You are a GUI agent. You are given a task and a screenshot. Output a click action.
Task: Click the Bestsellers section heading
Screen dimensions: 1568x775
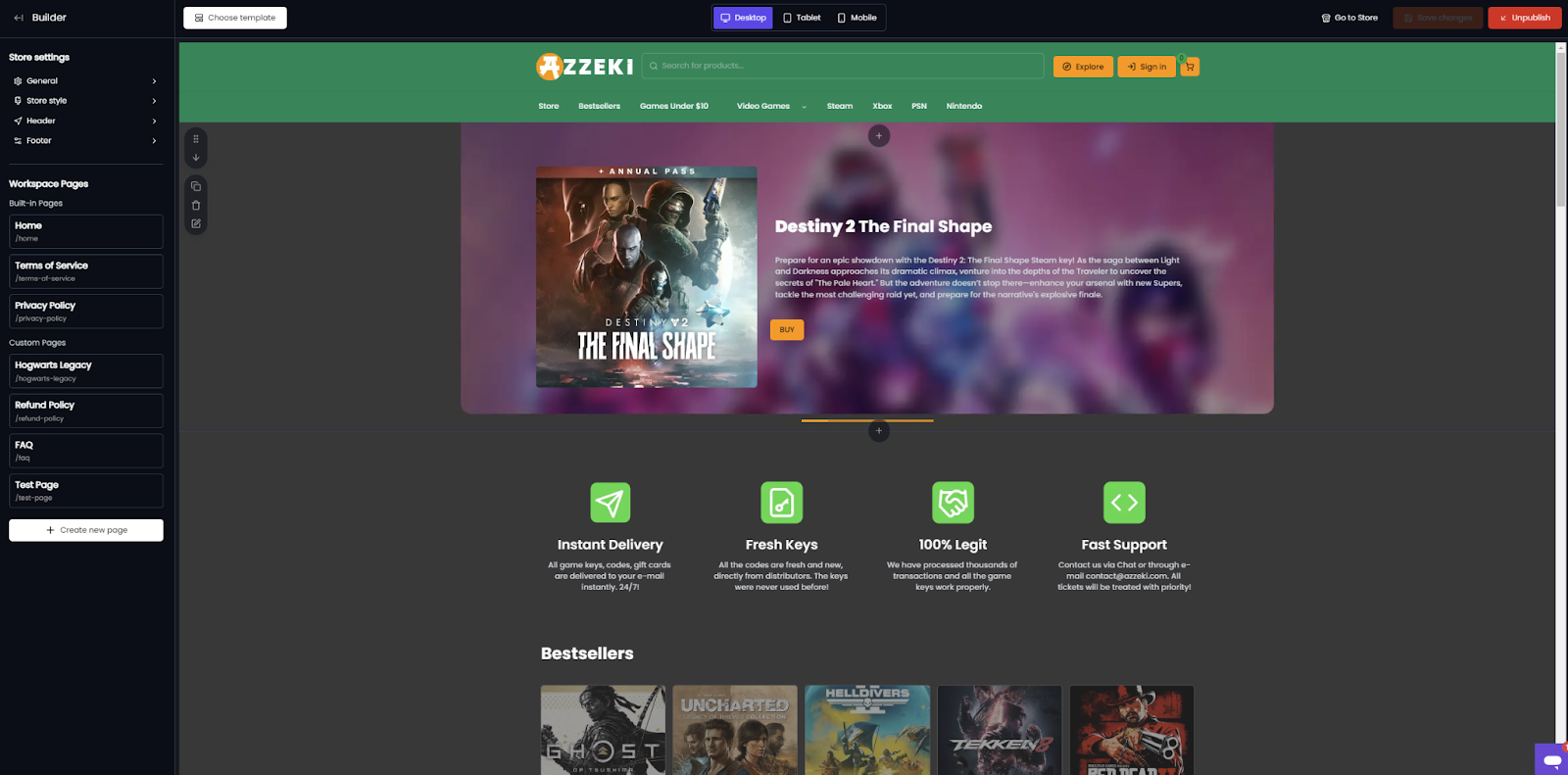(x=587, y=654)
